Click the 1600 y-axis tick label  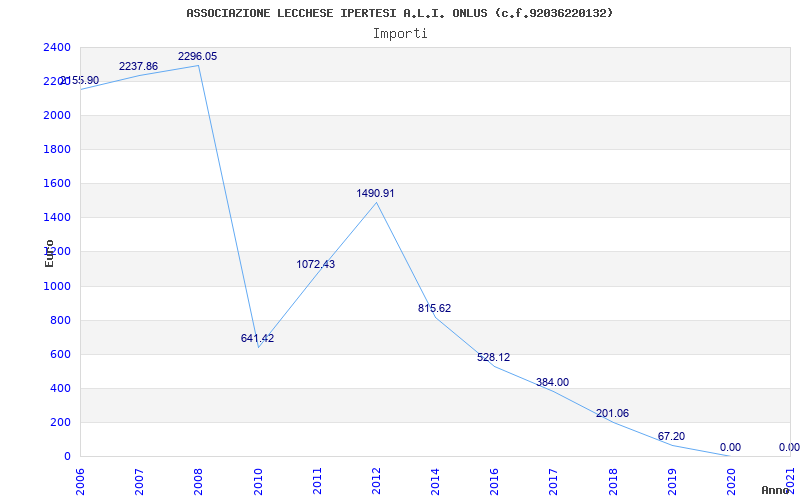click(57, 183)
